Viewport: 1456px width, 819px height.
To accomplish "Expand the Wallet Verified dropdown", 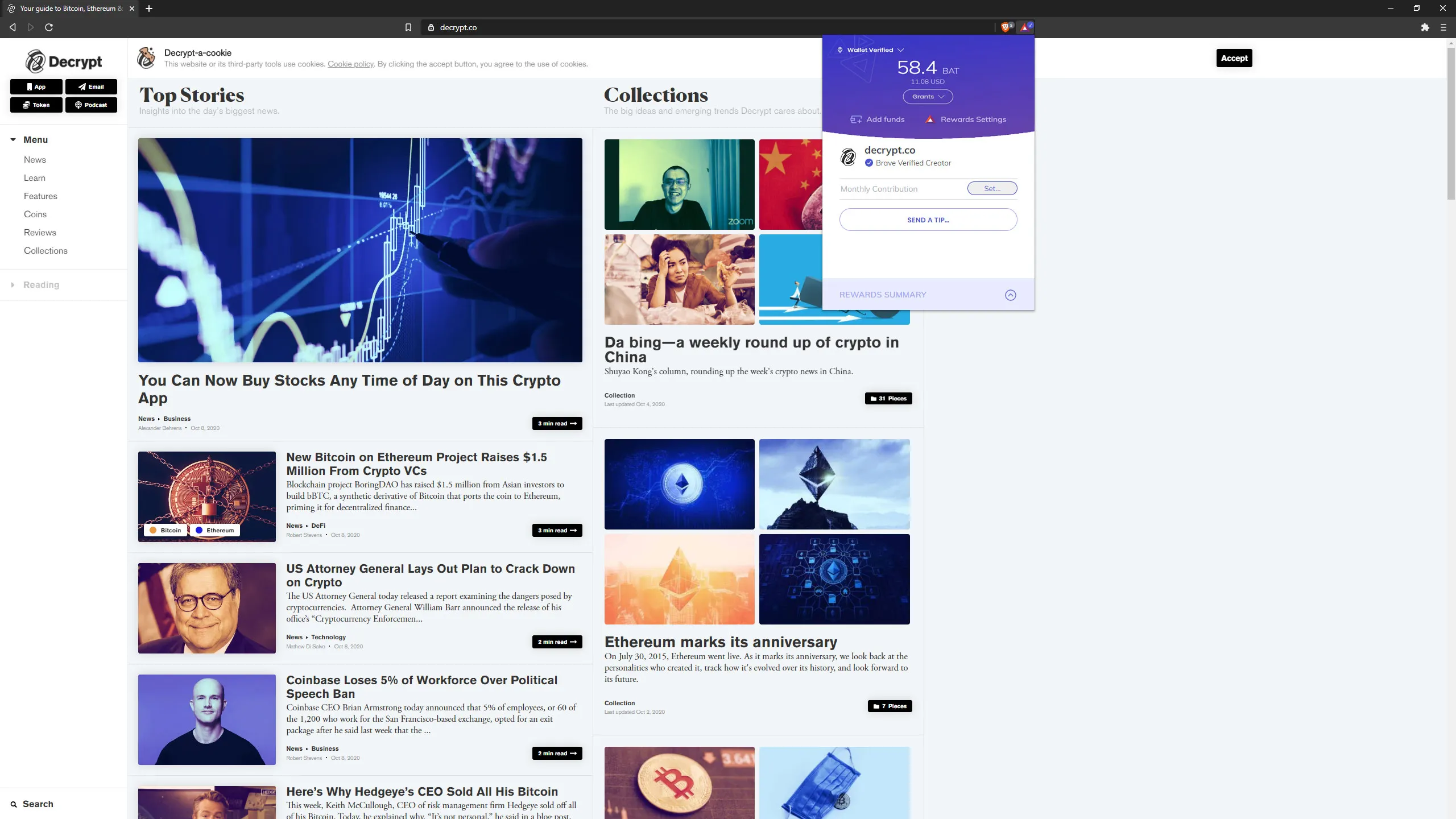I will (870, 49).
